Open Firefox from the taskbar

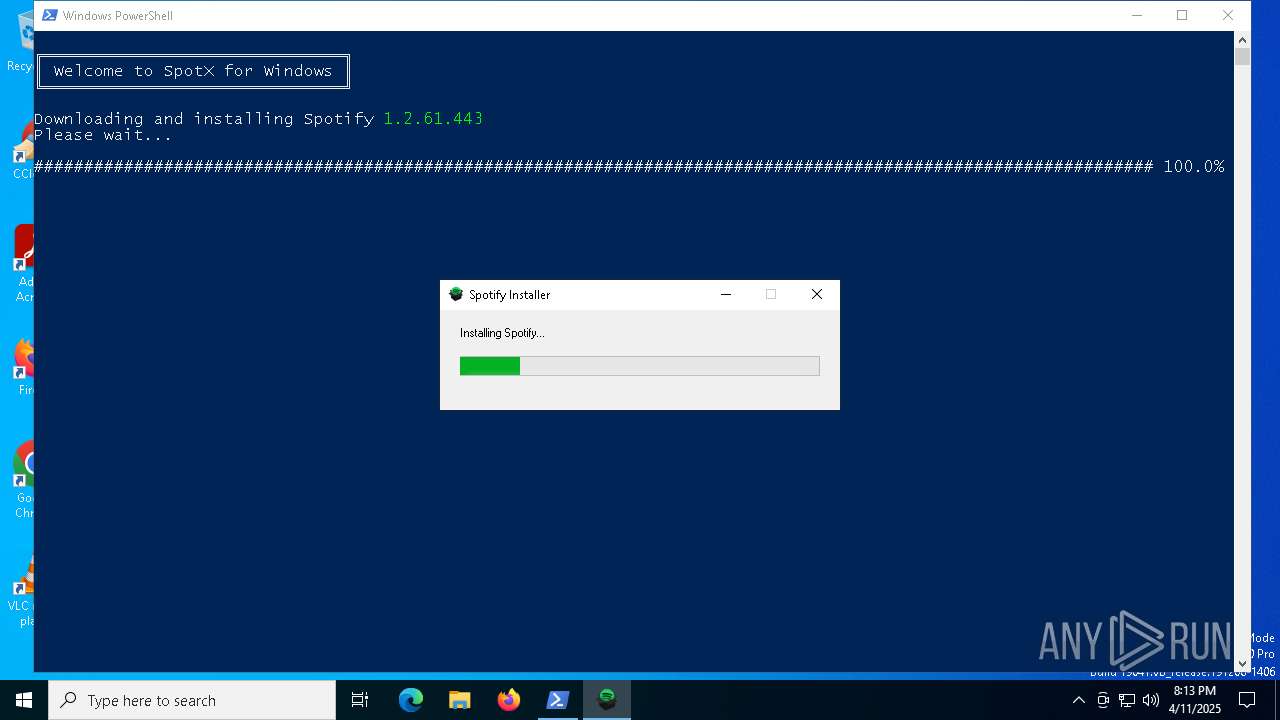point(509,700)
